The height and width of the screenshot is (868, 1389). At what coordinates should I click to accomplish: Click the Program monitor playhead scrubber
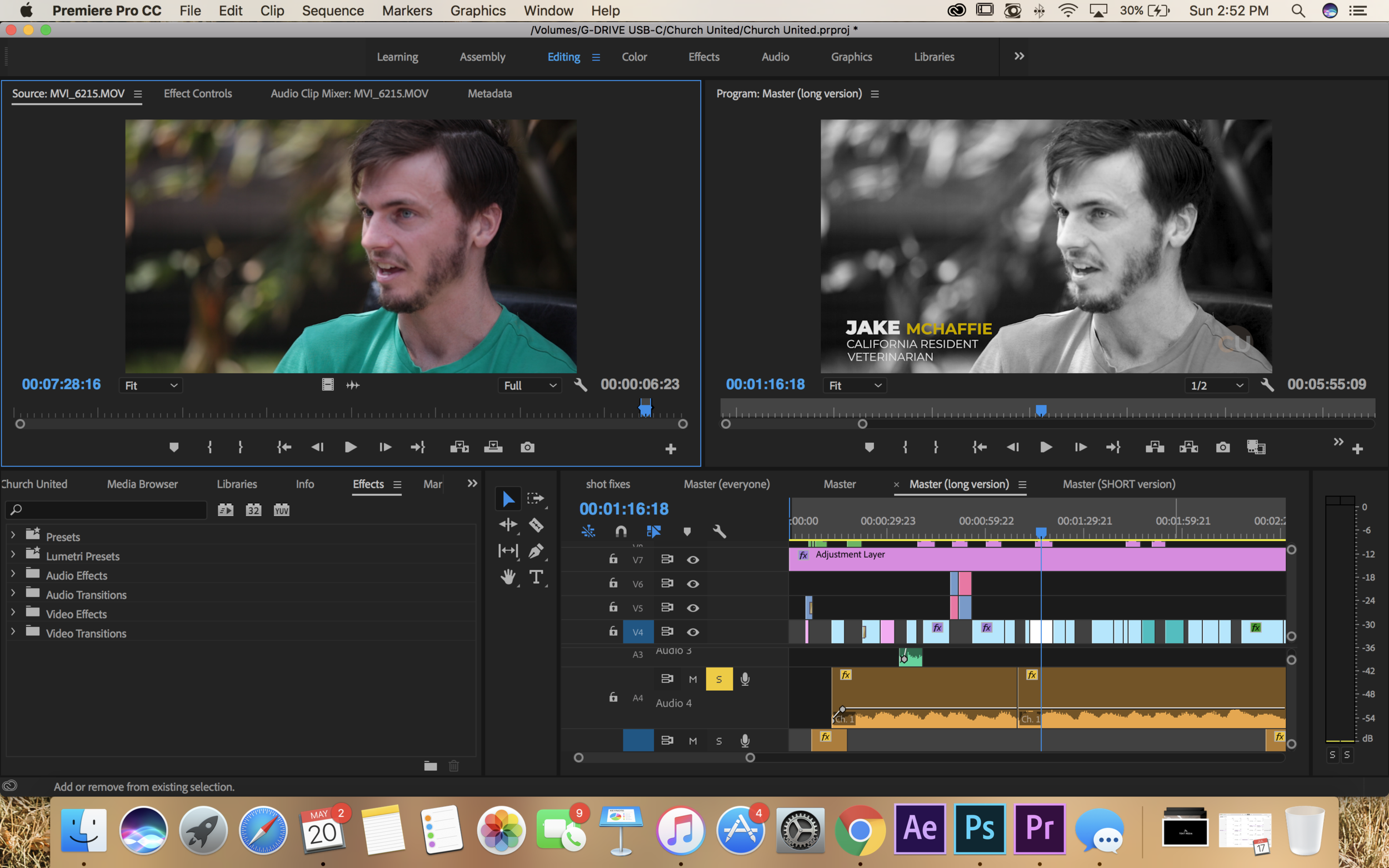[x=1041, y=410]
